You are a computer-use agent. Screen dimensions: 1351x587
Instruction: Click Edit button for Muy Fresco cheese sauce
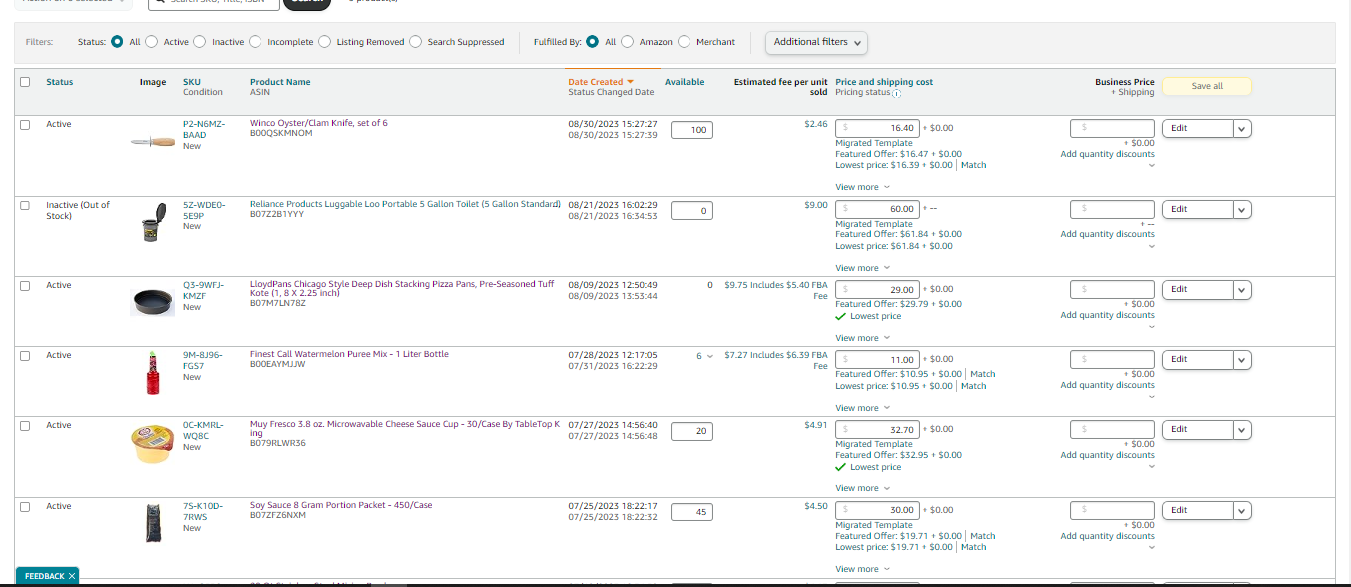click(1197, 429)
